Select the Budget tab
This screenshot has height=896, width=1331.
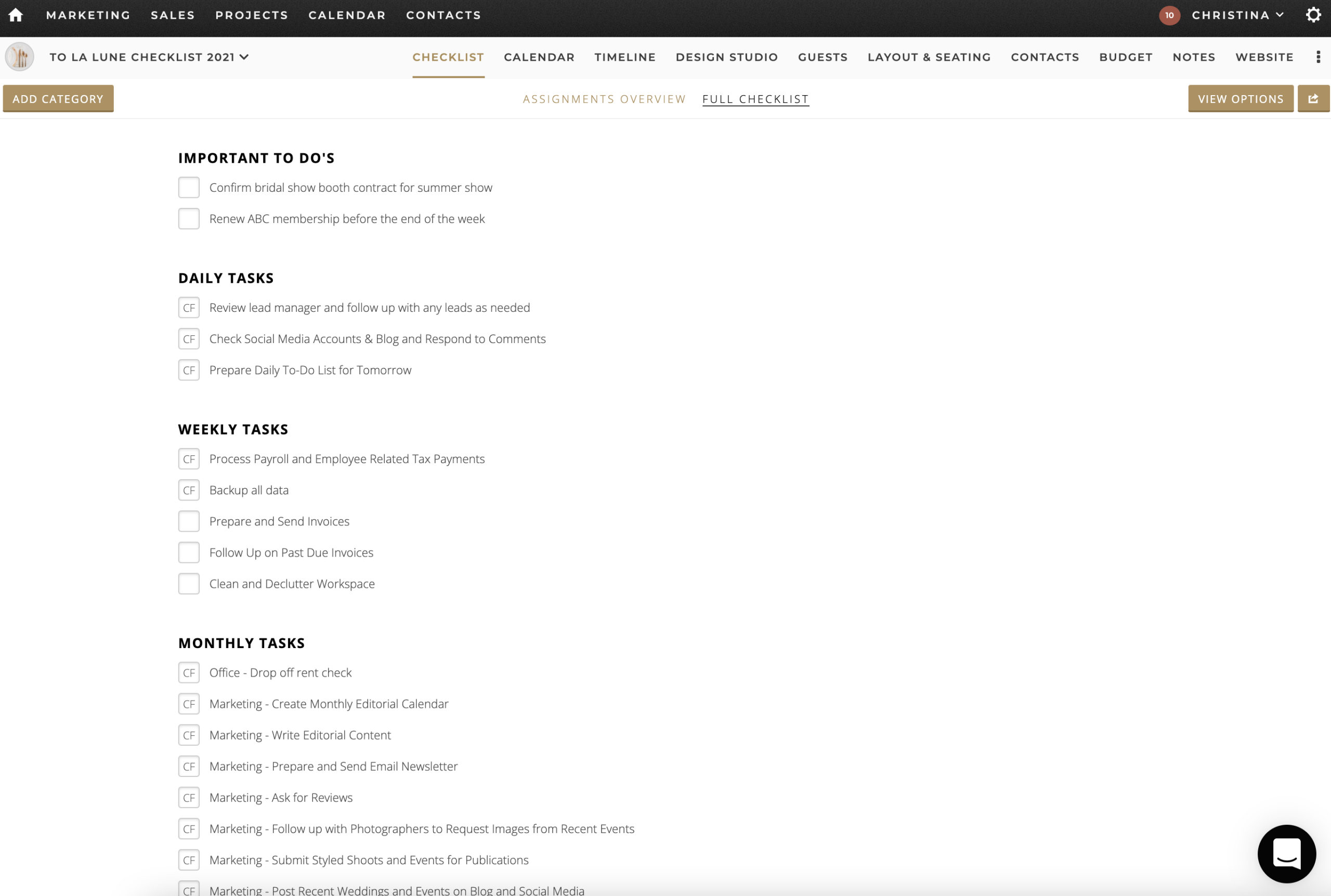point(1125,57)
